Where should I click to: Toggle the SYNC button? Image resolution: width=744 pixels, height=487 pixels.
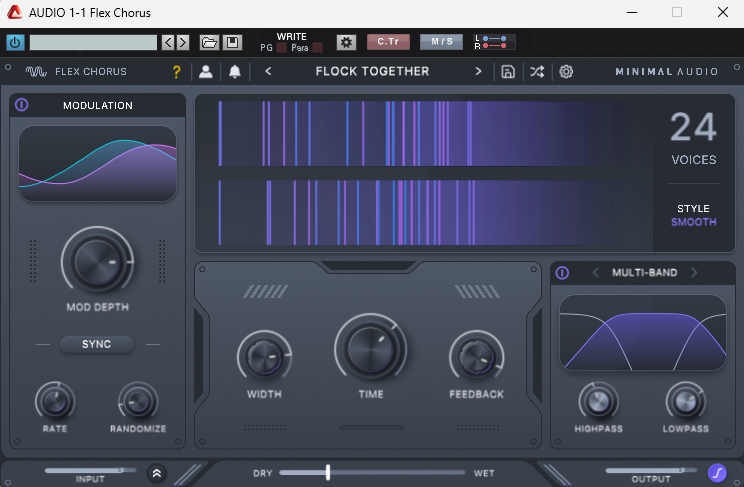click(96, 344)
